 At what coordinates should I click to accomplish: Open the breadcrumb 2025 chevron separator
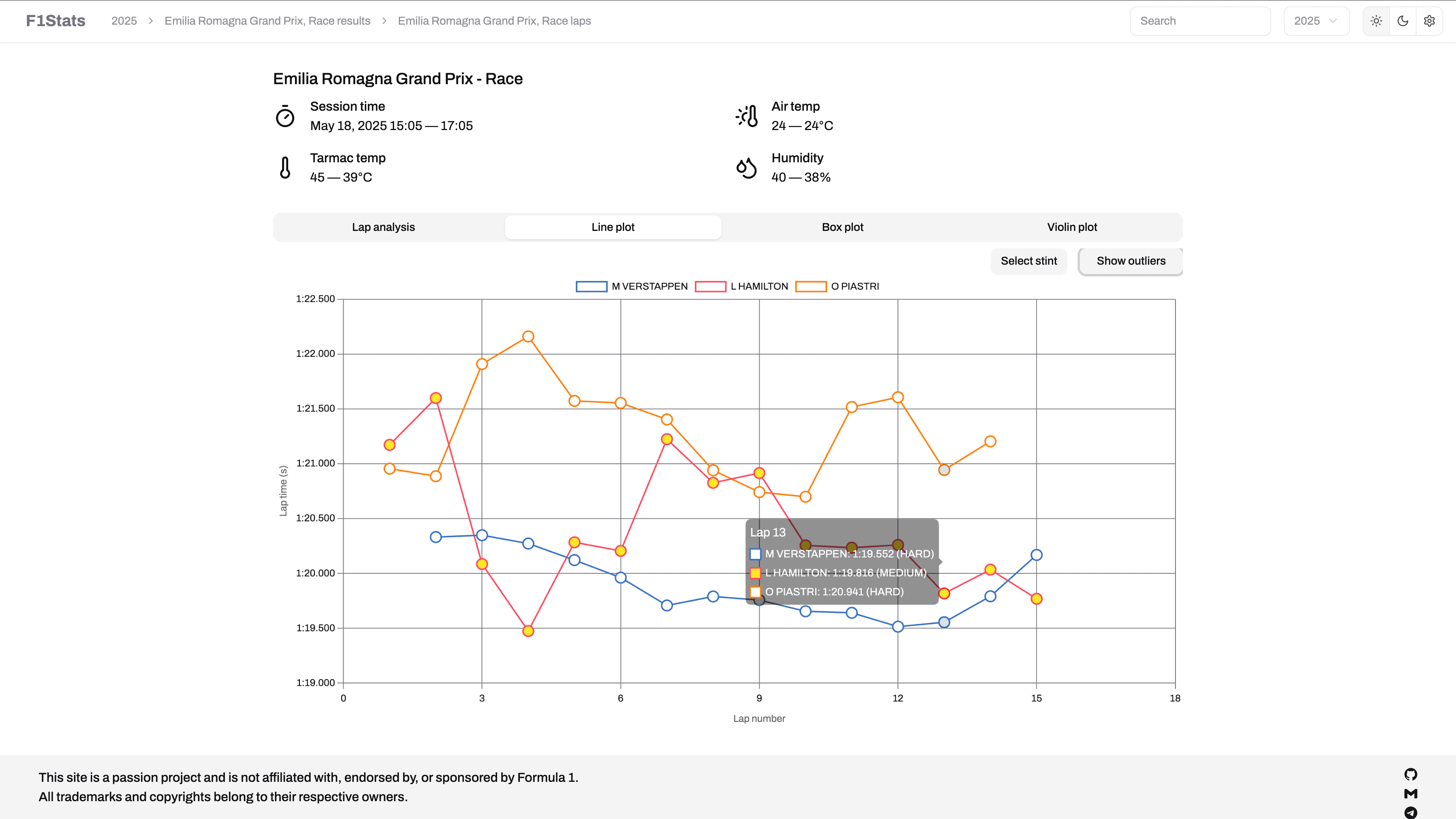point(151,21)
